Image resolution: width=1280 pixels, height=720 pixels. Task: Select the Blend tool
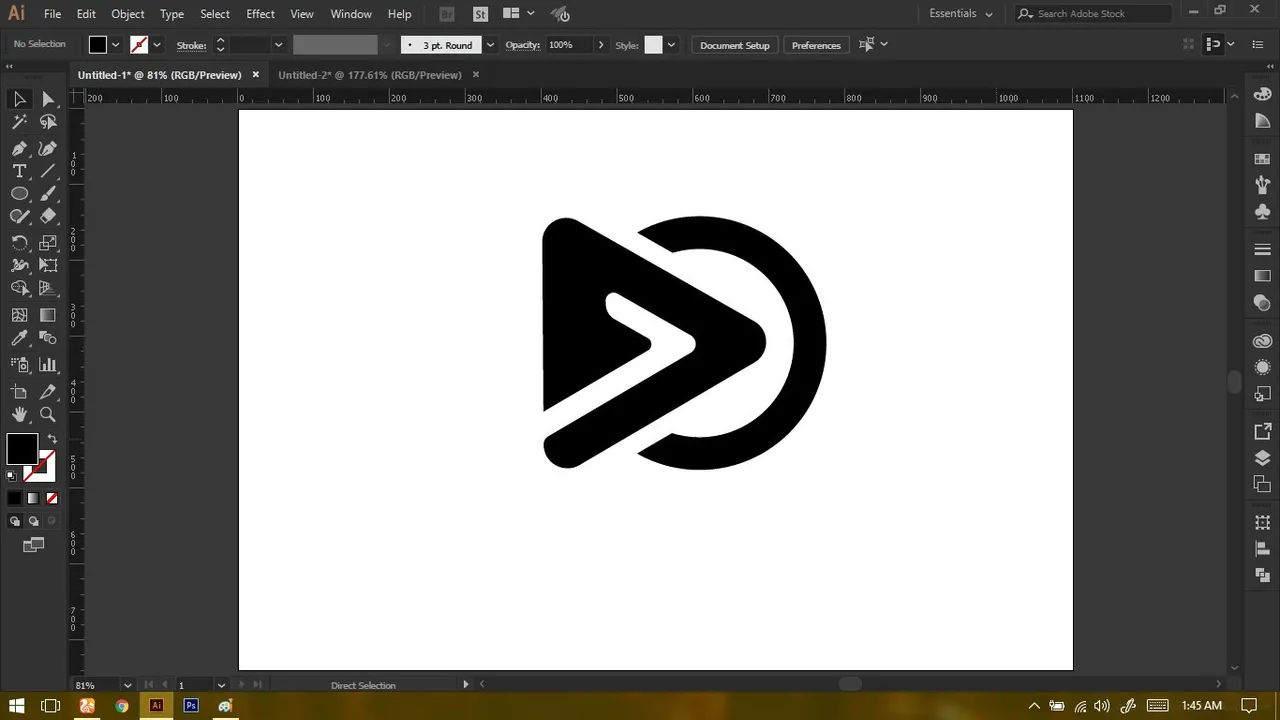click(x=48, y=339)
